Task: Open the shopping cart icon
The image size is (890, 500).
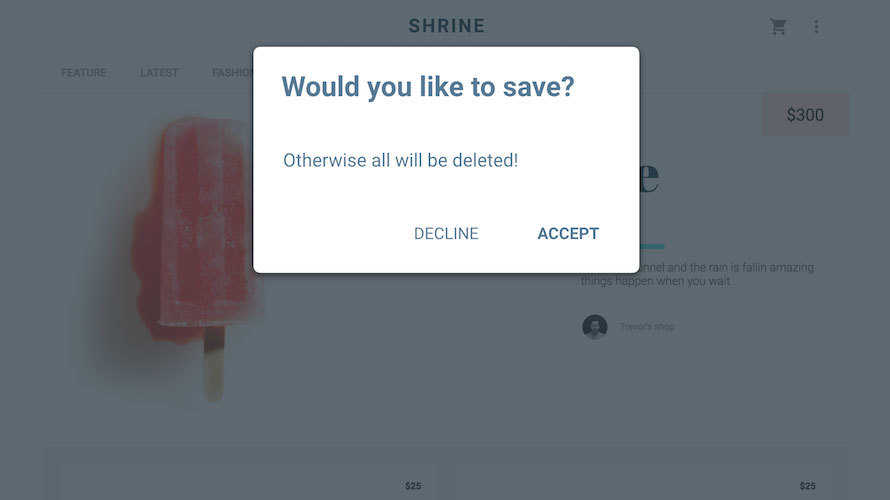Action: tap(778, 27)
